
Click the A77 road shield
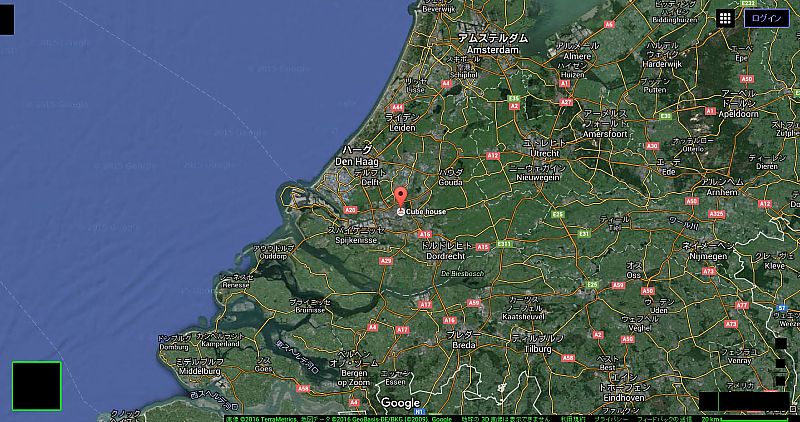[742, 305]
